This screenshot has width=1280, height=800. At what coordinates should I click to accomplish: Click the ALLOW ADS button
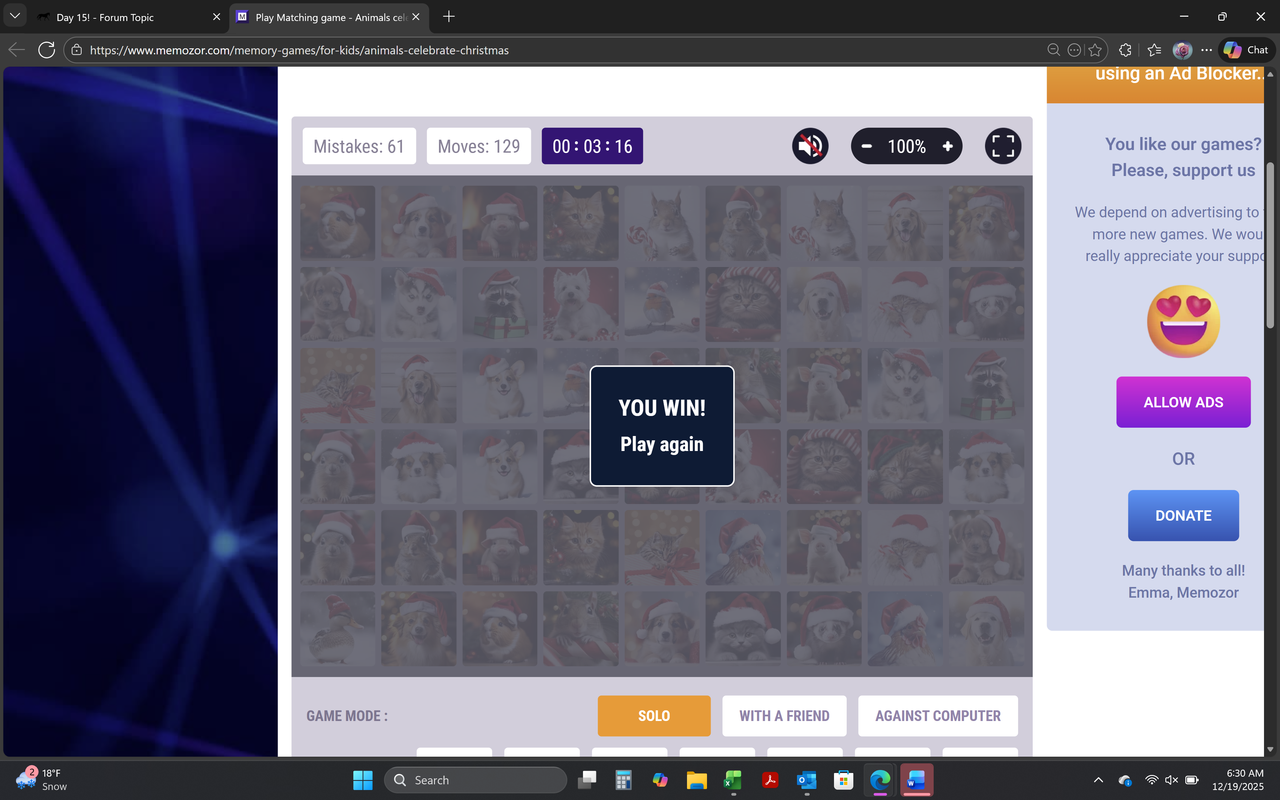[1183, 402]
